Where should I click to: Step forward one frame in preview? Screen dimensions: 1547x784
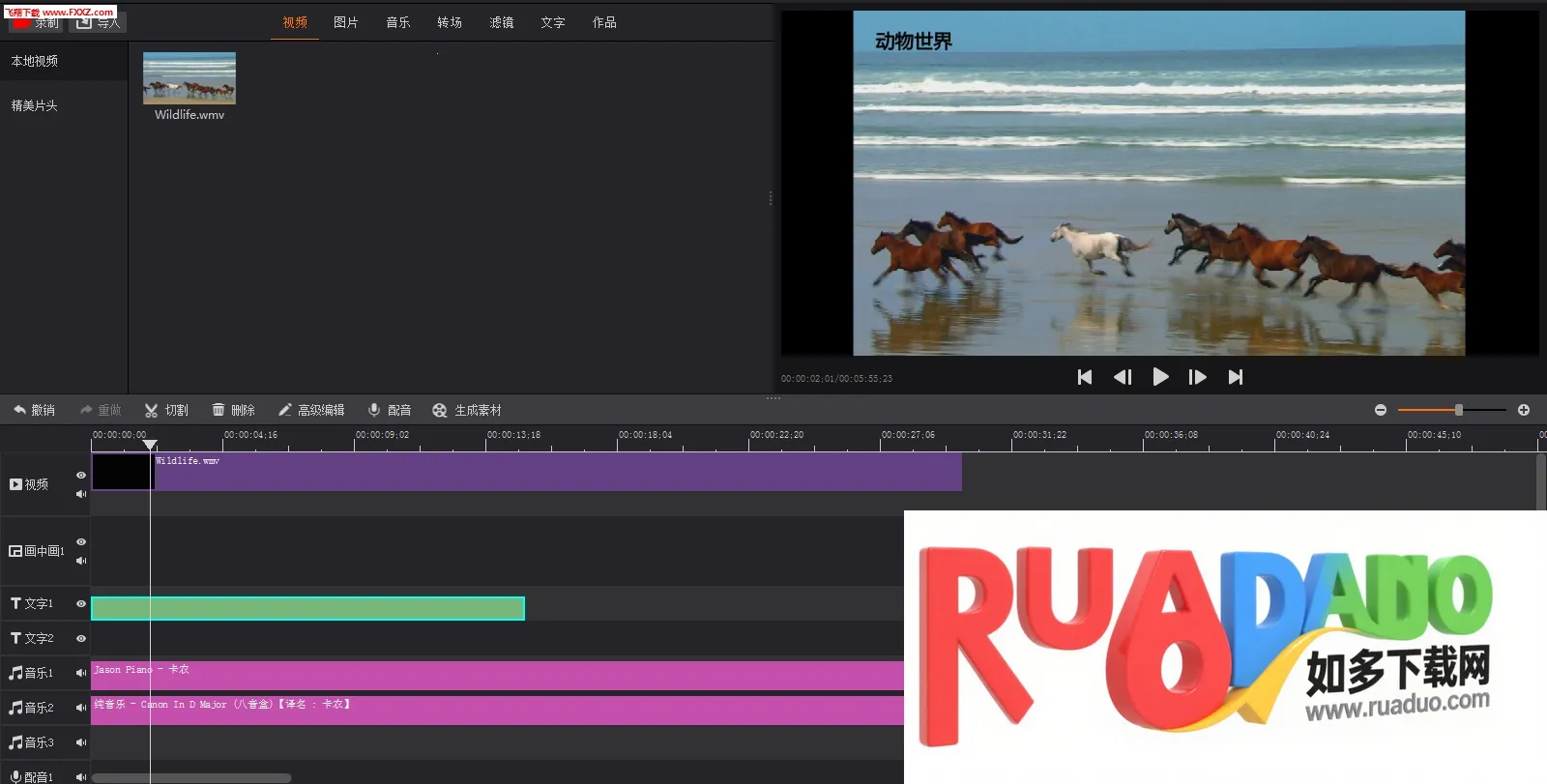click(x=1197, y=377)
